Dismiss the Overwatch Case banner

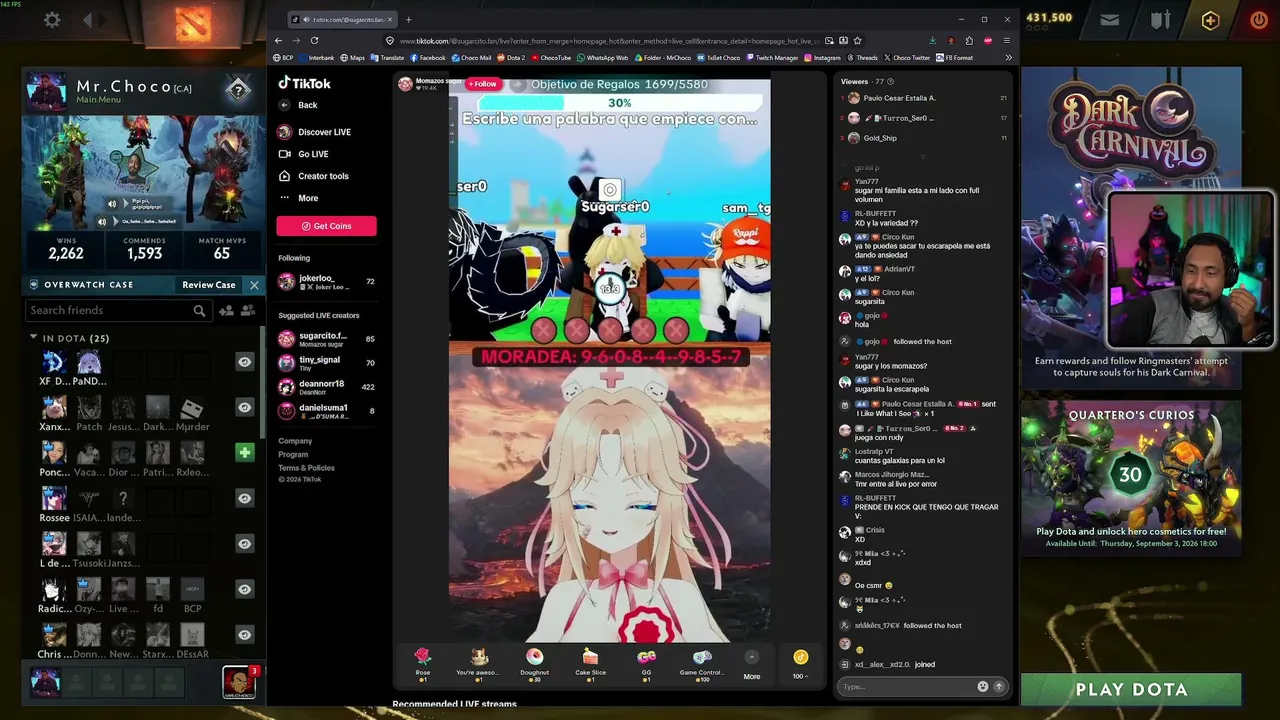(x=254, y=285)
